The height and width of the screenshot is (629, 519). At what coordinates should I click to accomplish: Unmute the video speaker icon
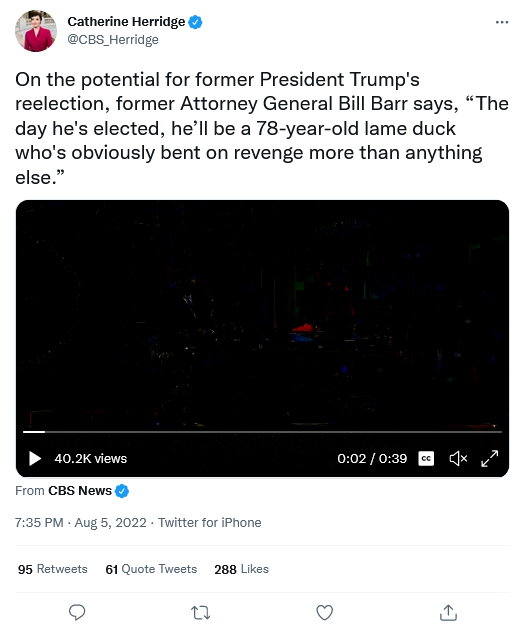[x=458, y=458]
